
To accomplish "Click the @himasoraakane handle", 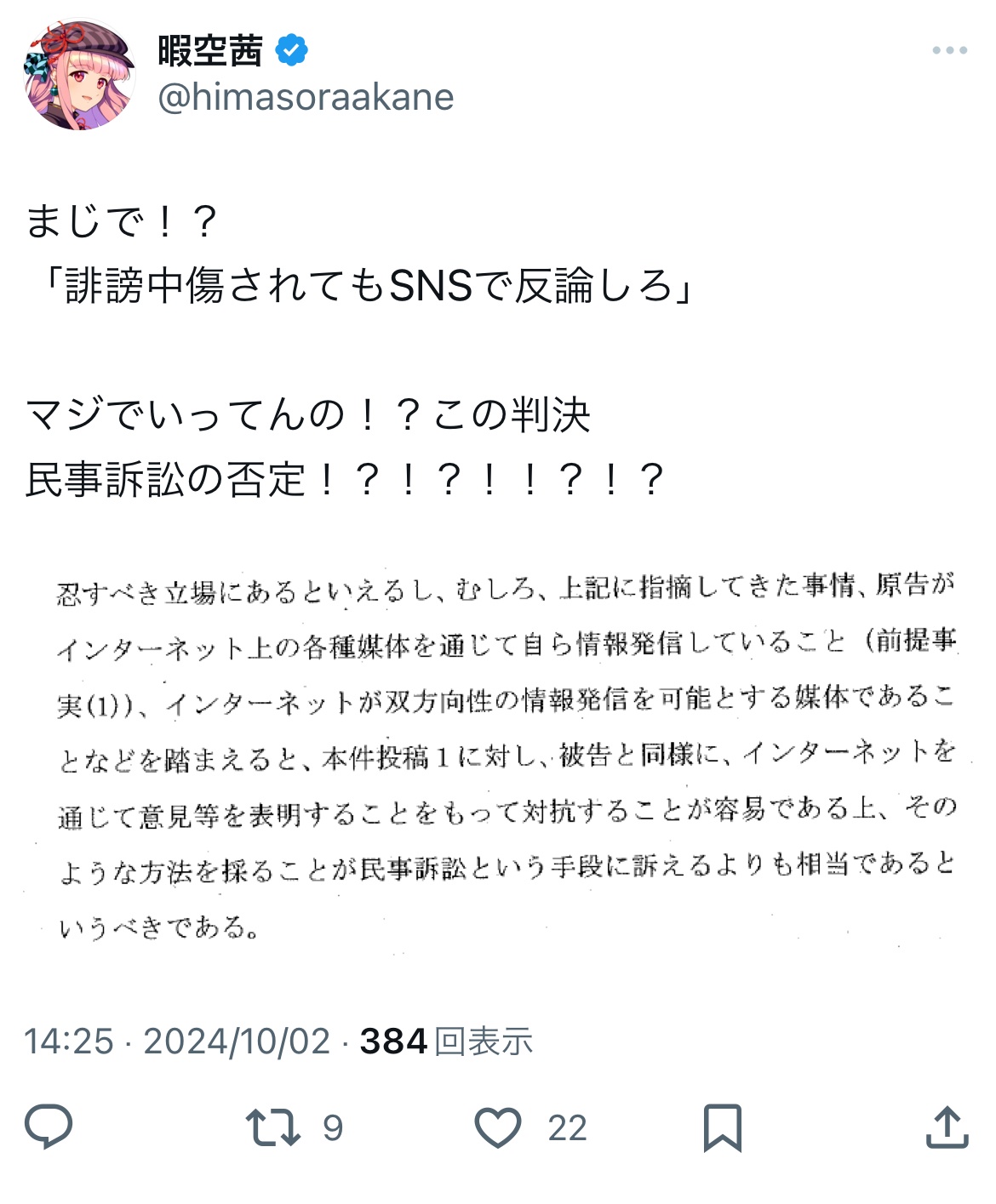I will coord(306,97).
